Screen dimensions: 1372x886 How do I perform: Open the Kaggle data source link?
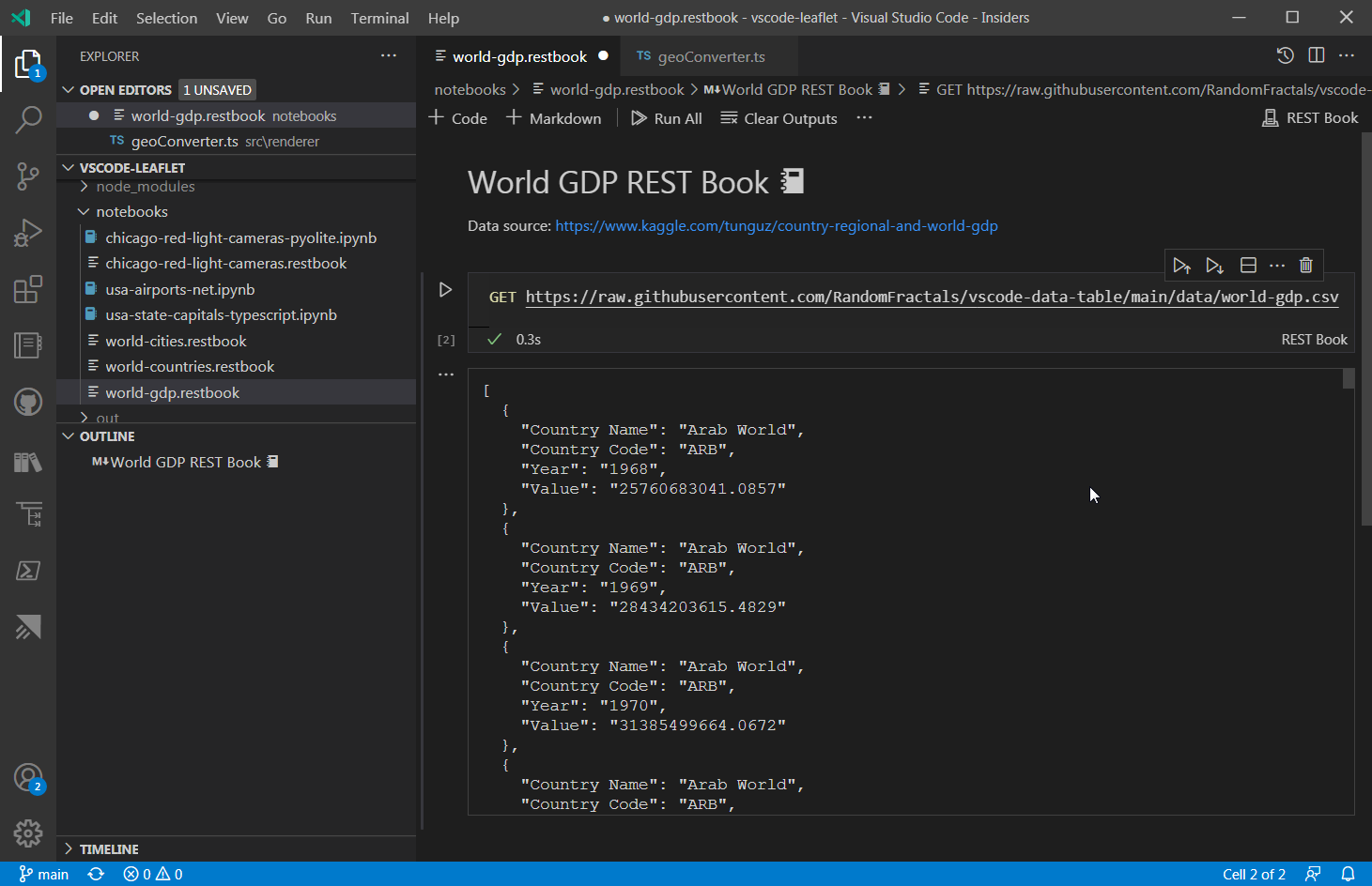(x=777, y=226)
